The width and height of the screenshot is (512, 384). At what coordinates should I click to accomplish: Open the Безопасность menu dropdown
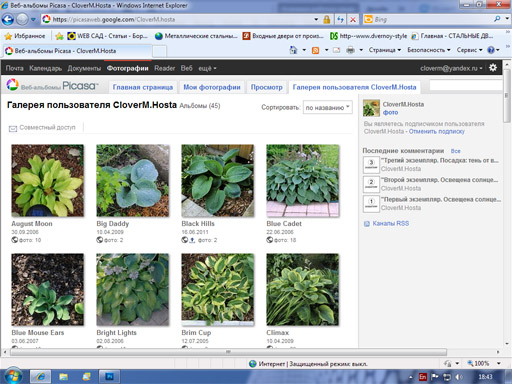pos(429,50)
